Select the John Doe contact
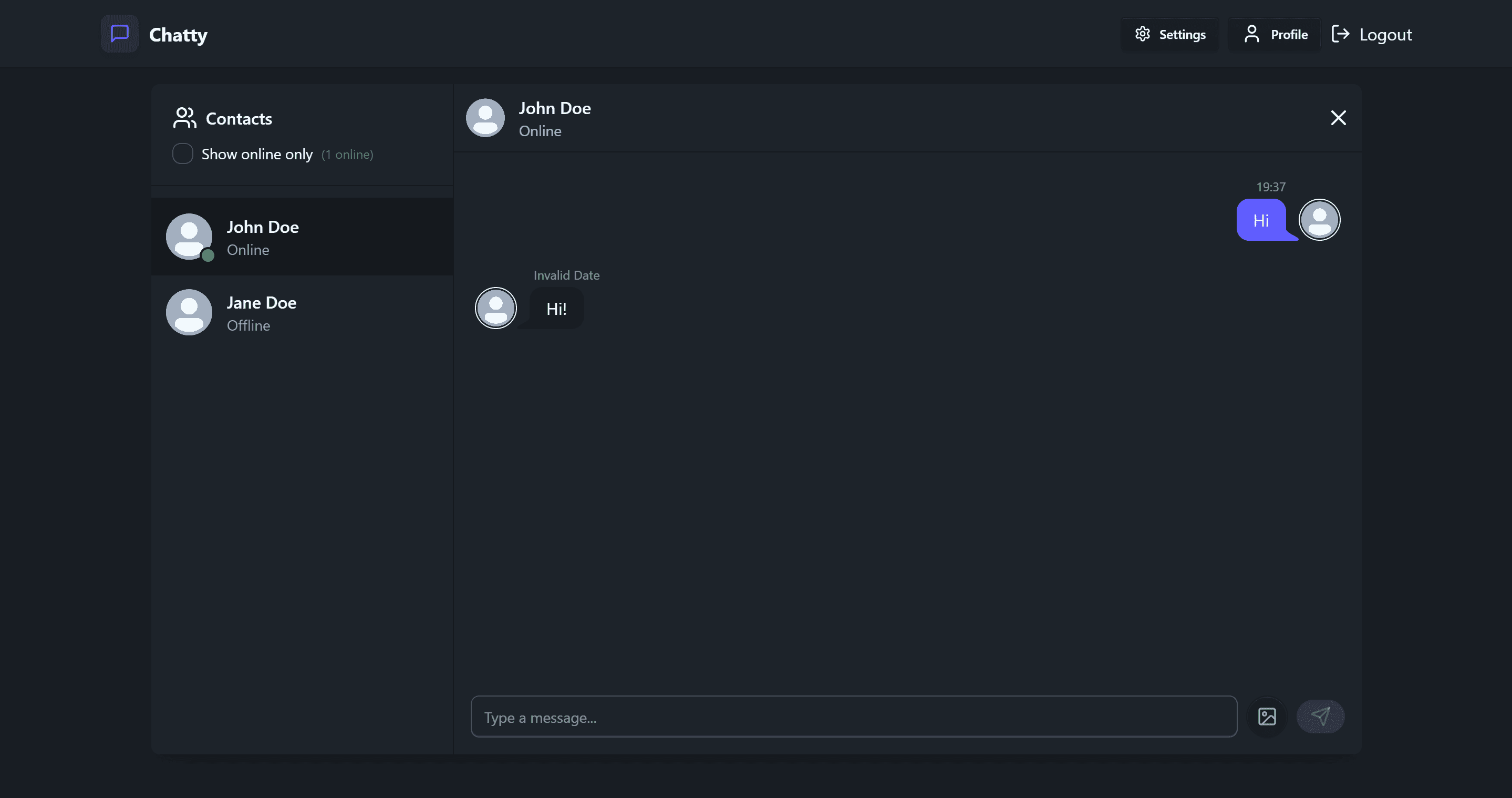1512x798 pixels. point(302,237)
